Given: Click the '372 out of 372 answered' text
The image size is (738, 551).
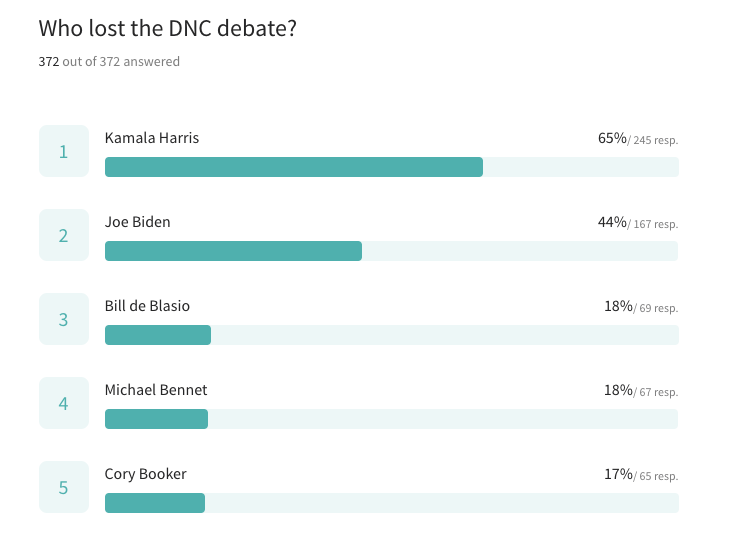Looking at the screenshot, I should pyautogui.click(x=109, y=62).
